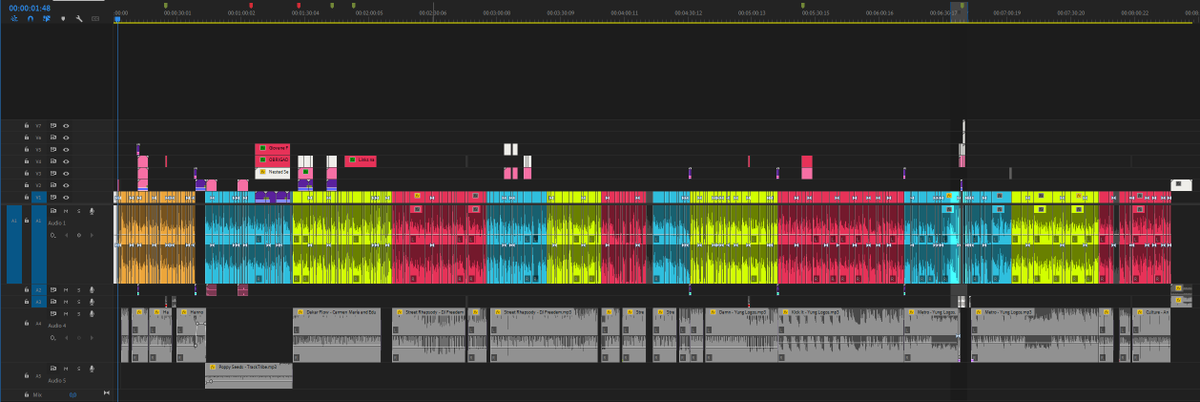The height and width of the screenshot is (402, 1200).
Task: Enable voice-over record on track A3
Action: pos(91,301)
